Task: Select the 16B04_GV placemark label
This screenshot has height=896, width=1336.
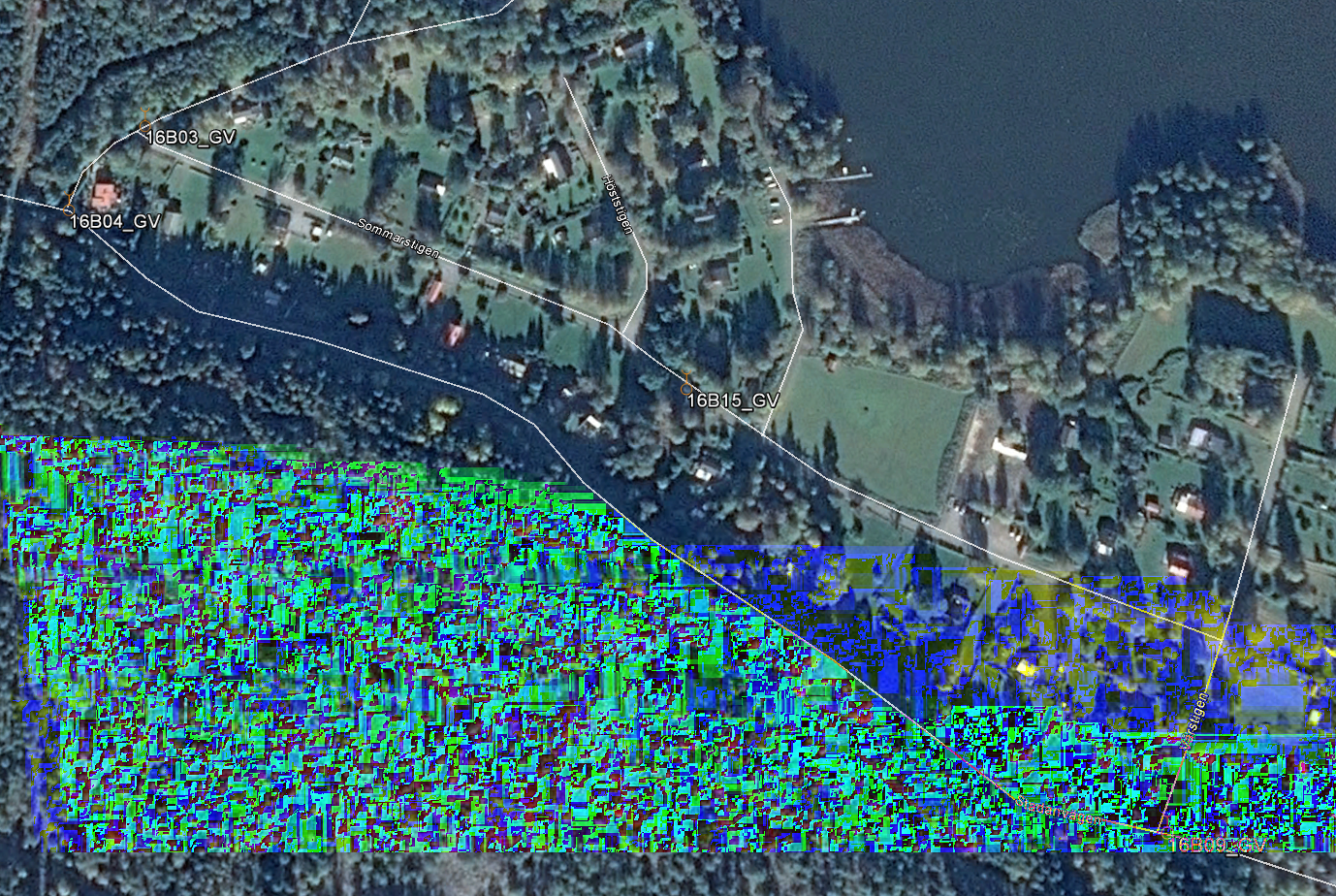Action: [x=114, y=222]
